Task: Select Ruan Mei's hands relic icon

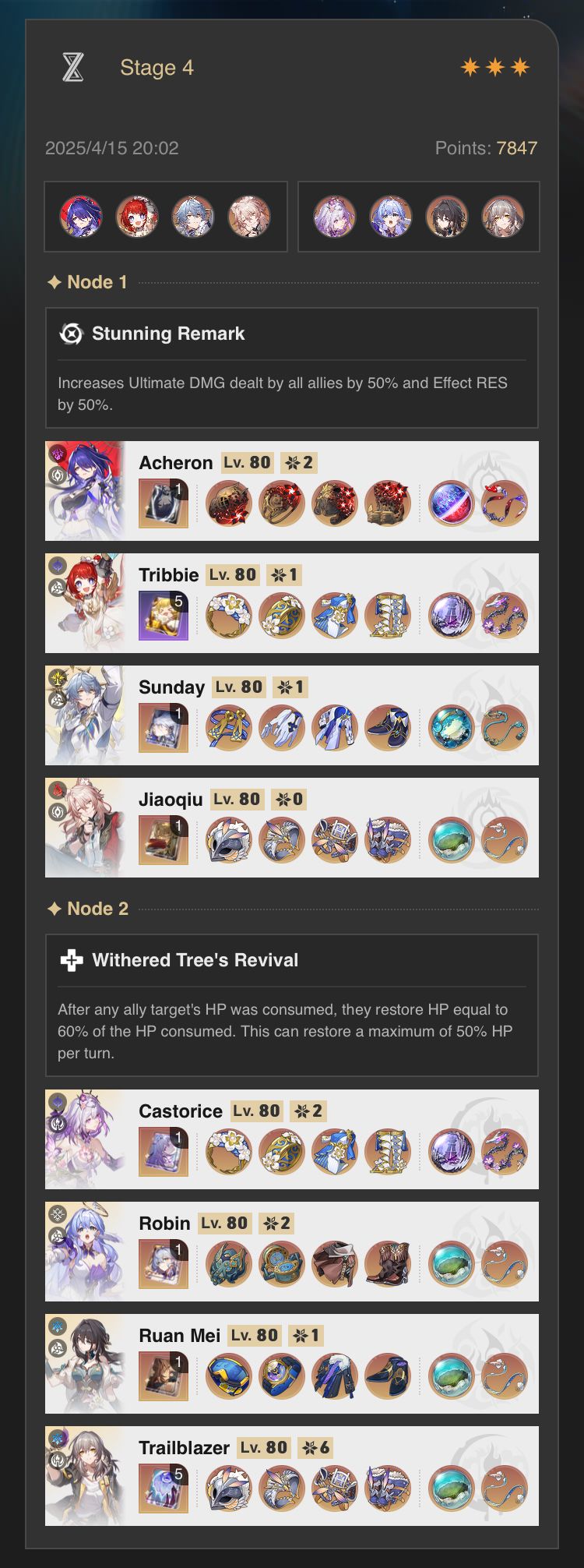Action: click(282, 1376)
